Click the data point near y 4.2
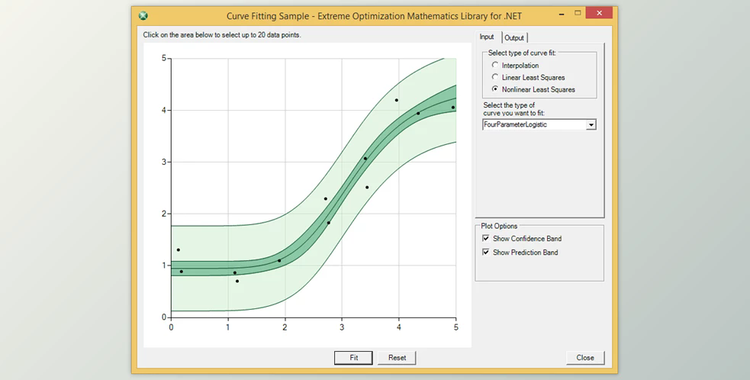Viewport: 750px width, 380px height. 397,100
